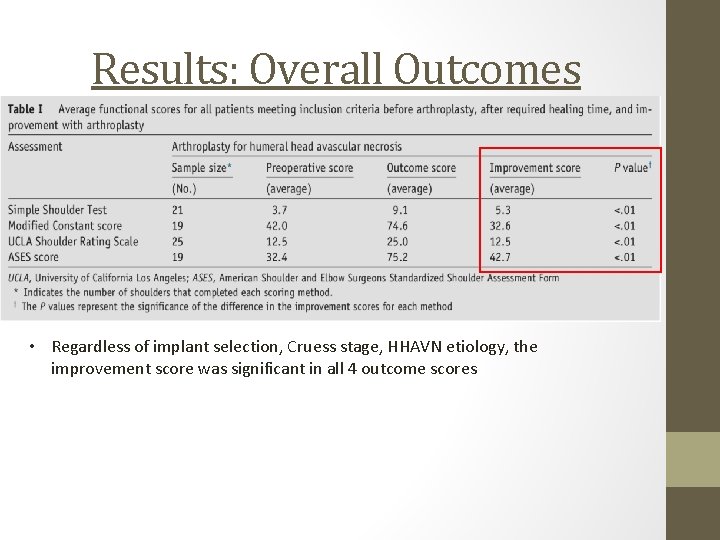The height and width of the screenshot is (540, 720).
Task: Click preoperative score 3.7
Action: coord(280,210)
